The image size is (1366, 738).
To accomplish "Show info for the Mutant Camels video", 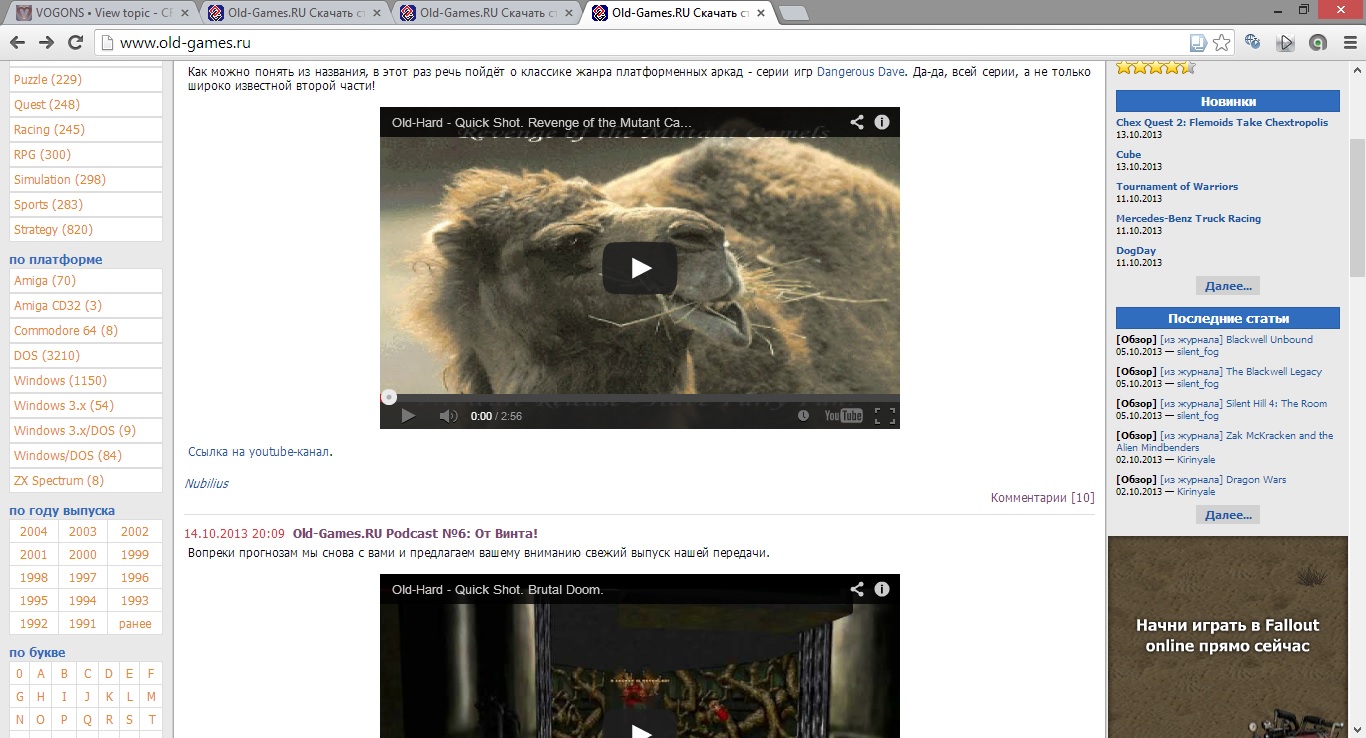I will 882,122.
